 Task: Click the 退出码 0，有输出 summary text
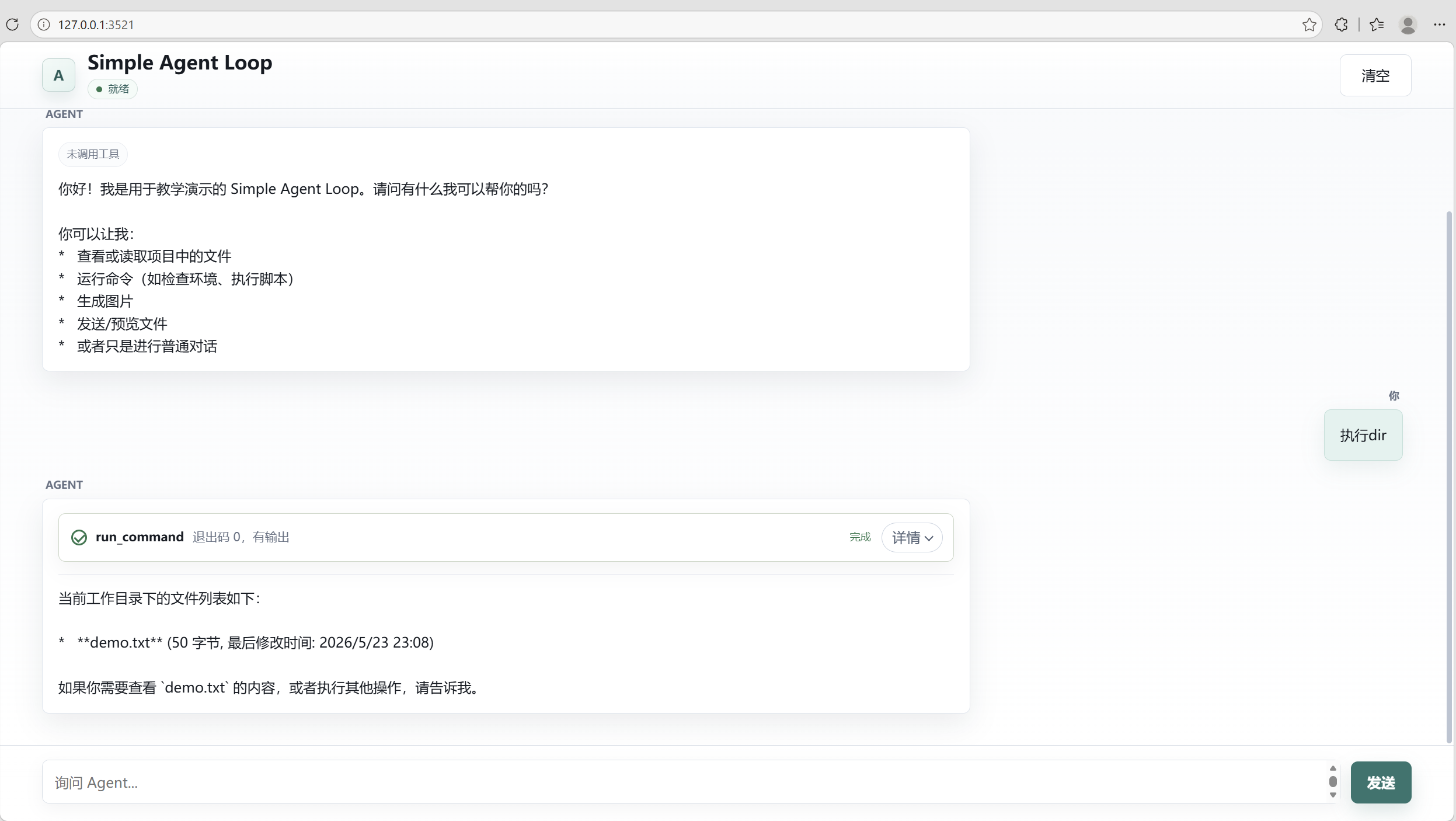click(x=241, y=537)
